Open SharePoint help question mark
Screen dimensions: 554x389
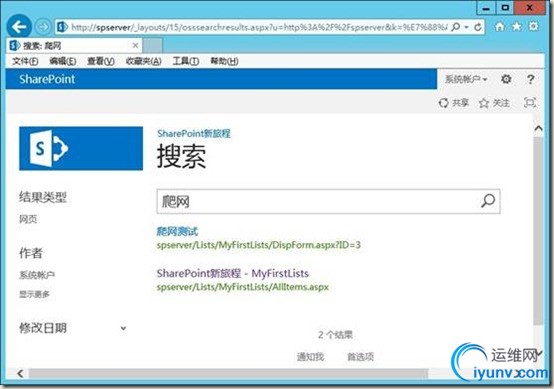[x=530, y=79]
